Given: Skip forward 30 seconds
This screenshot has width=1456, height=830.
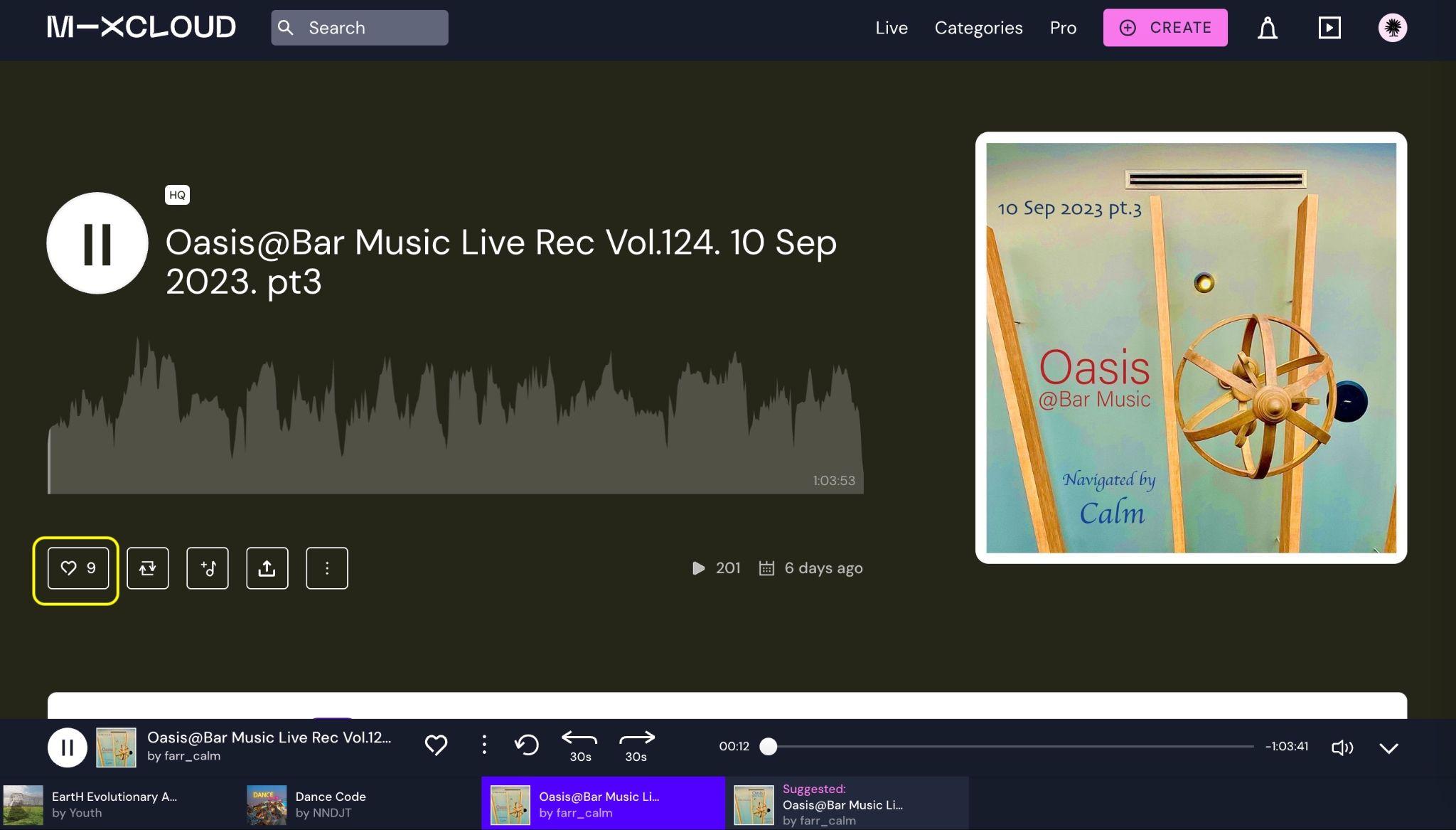Looking at the screenshot, I should pyautogui.click(x=636, y=746).
